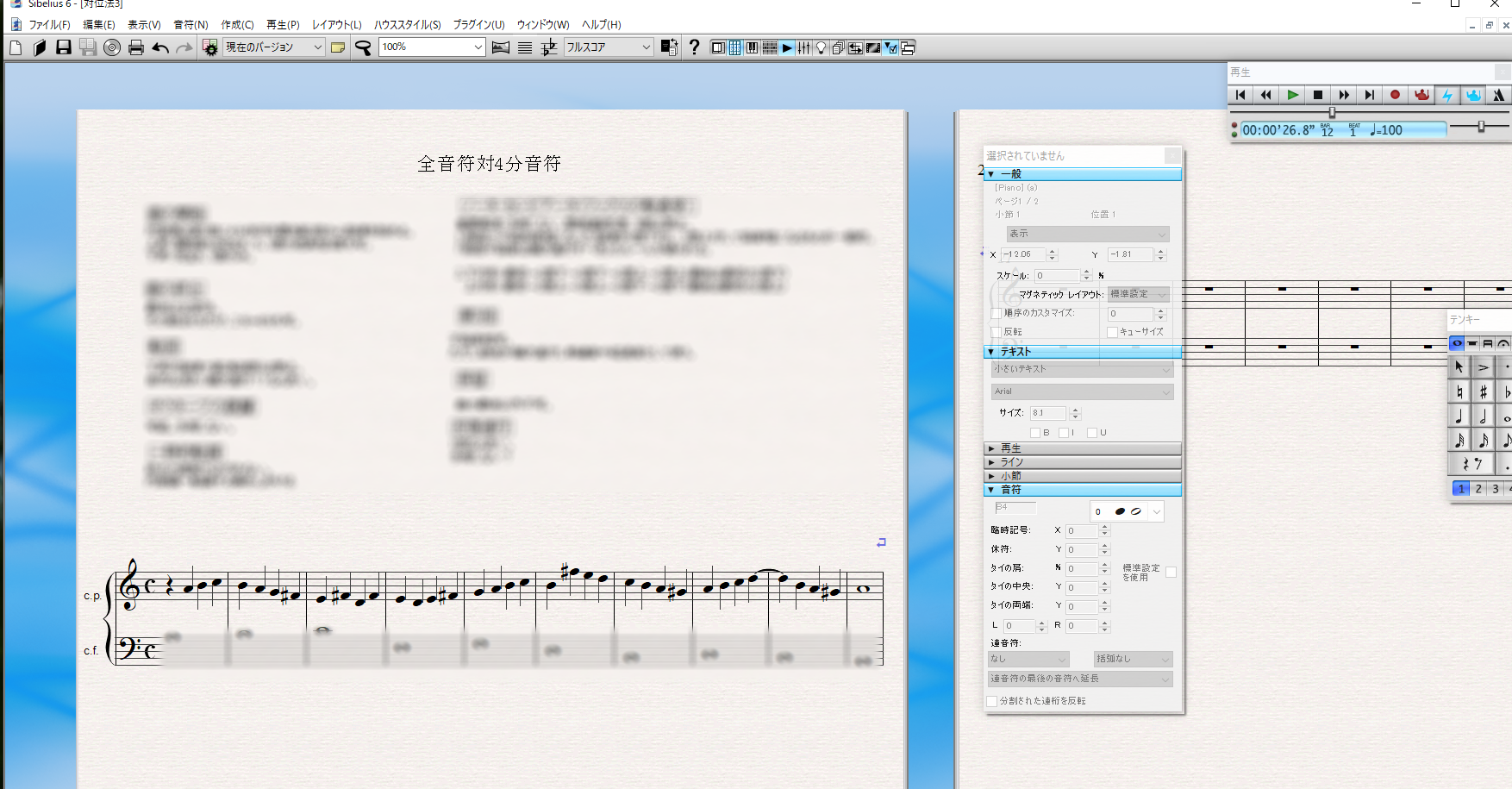1512x789 pixels.
Task: Click the Open file icon in toolbar
Action: 39,47
